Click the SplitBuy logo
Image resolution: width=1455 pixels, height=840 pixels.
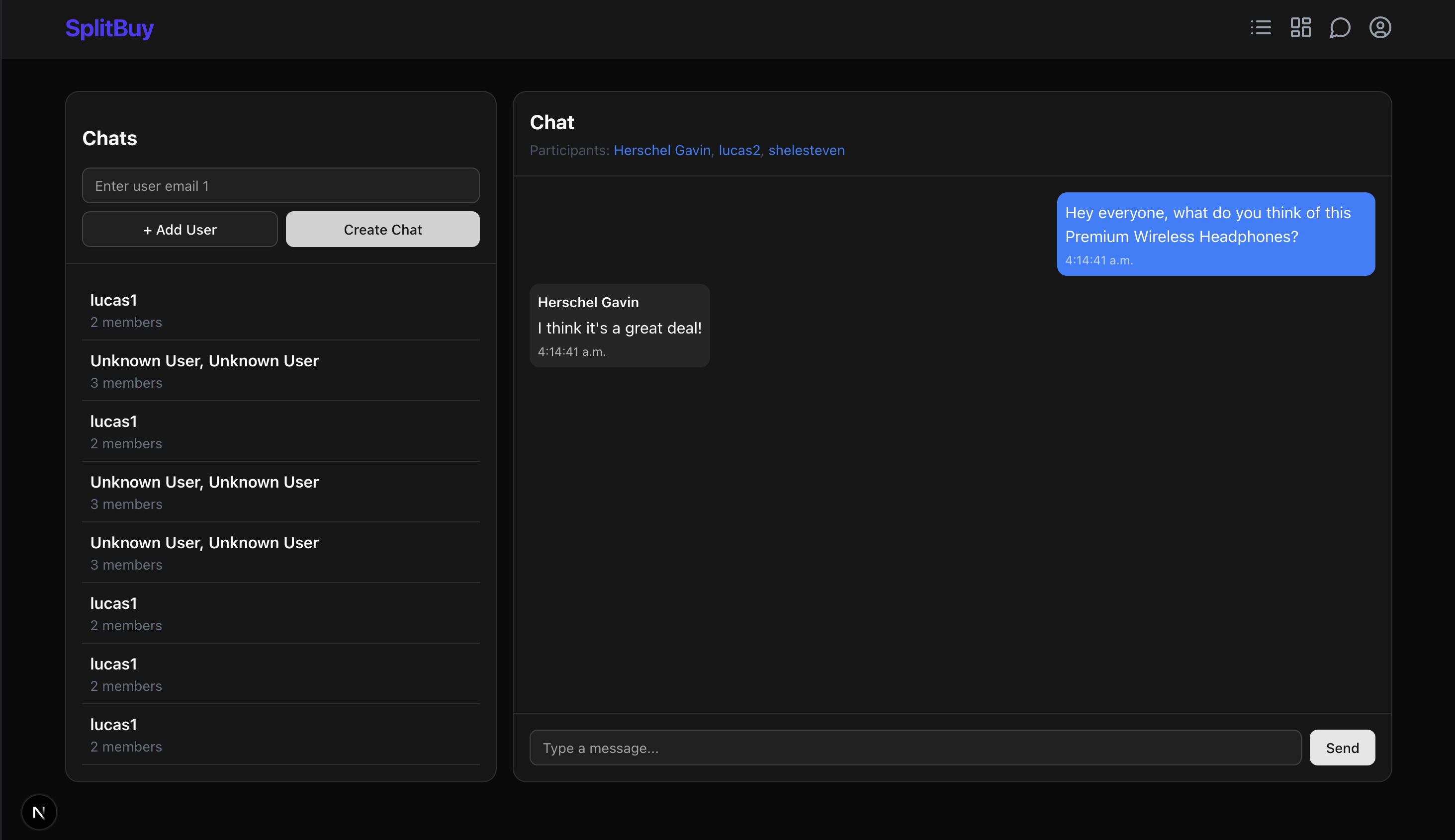109,28
